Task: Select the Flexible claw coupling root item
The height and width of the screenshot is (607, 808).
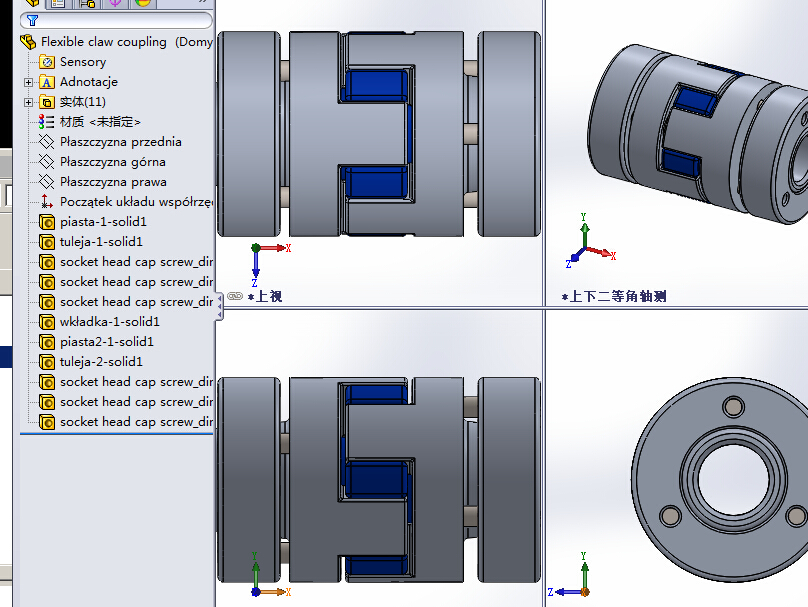Action: pos(116,42)
